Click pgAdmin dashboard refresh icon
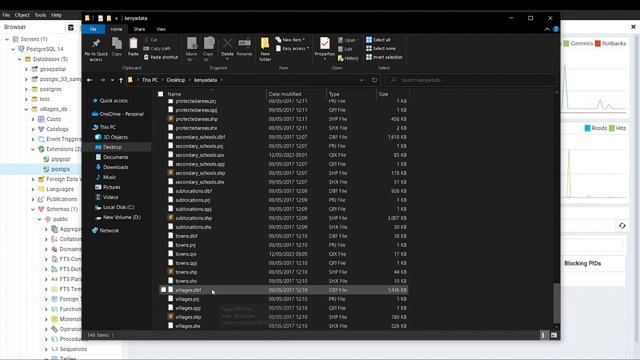This screenshot has height=360, width=640. (622, 226)
